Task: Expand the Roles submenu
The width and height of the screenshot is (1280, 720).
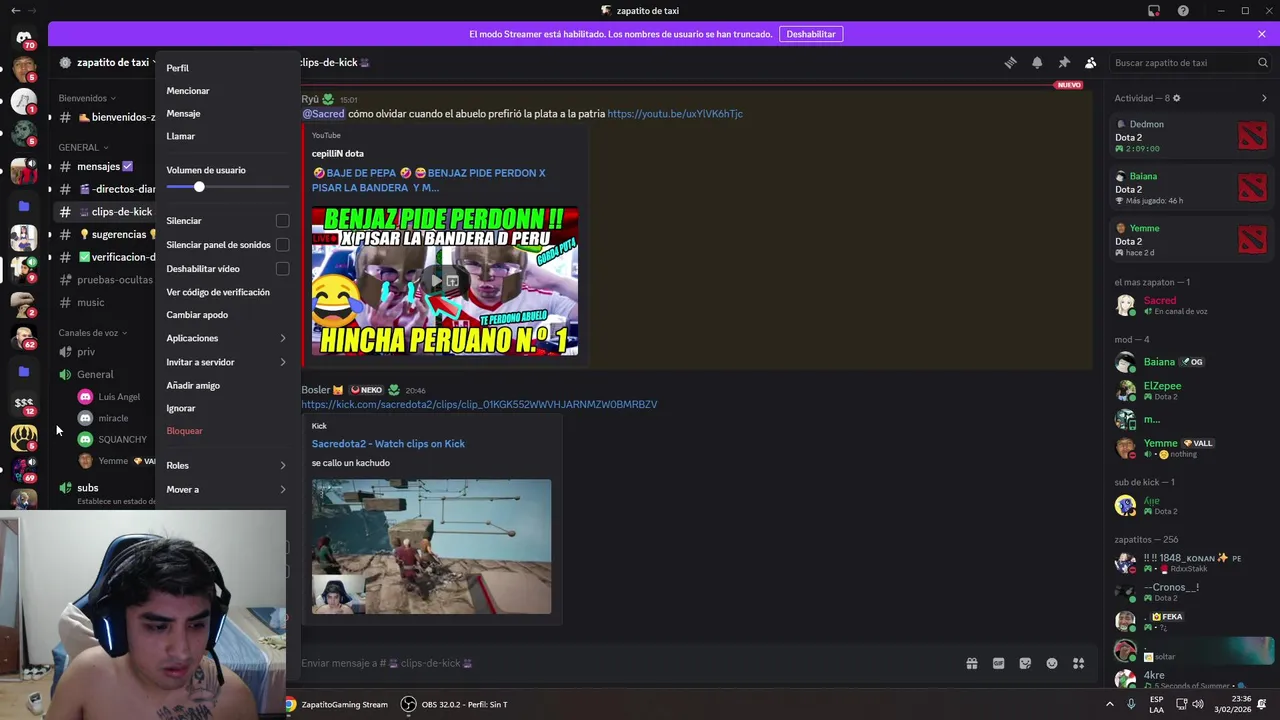Action: point(226,465)
